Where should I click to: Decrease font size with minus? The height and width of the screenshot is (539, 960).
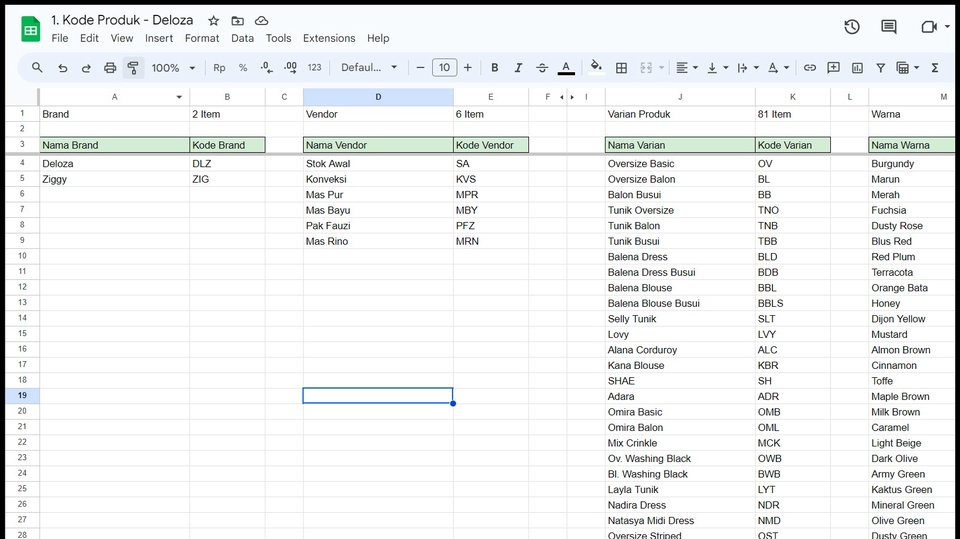click(420, 67)
